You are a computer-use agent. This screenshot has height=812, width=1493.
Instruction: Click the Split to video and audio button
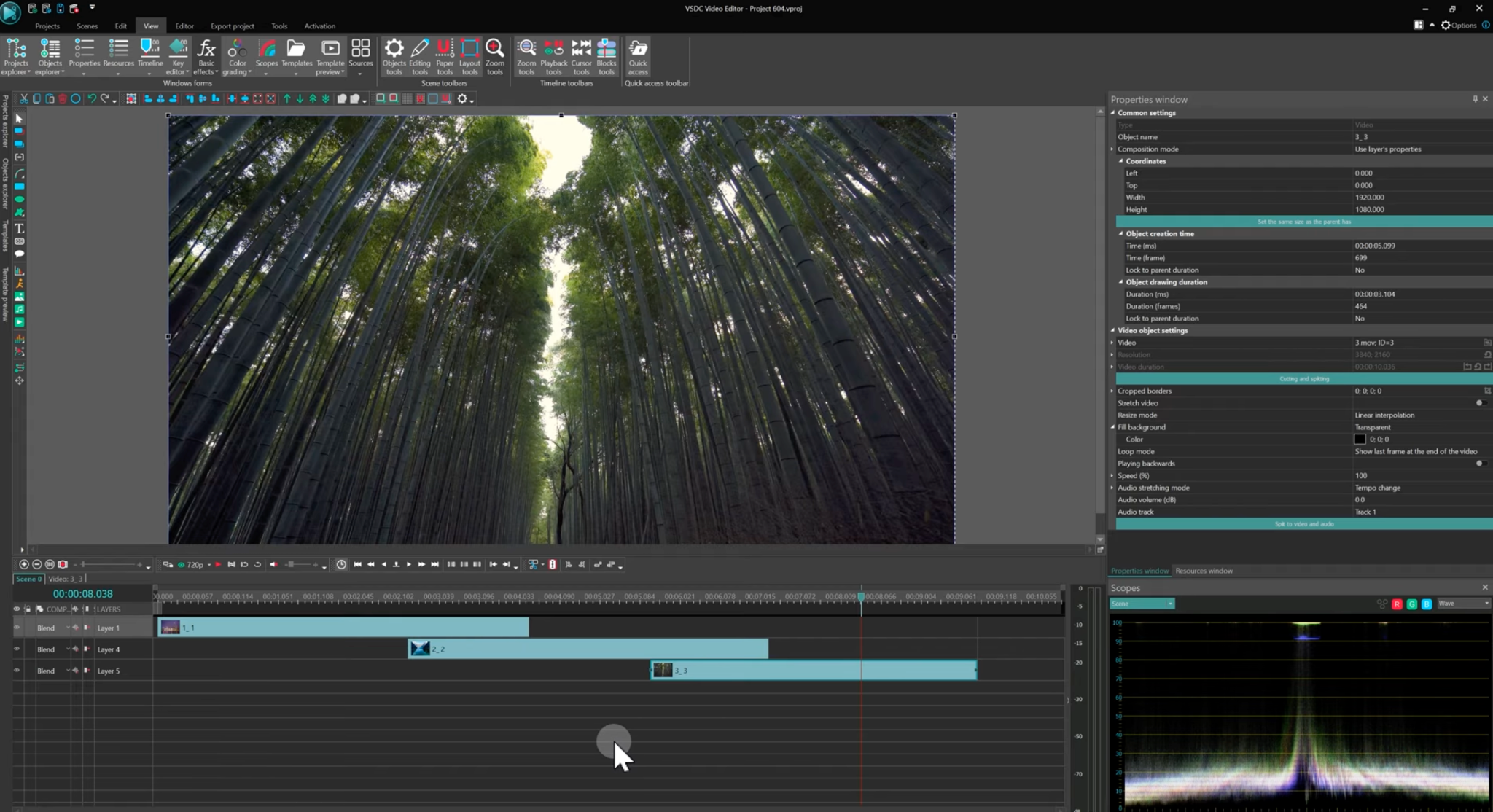coord(1303,523)
